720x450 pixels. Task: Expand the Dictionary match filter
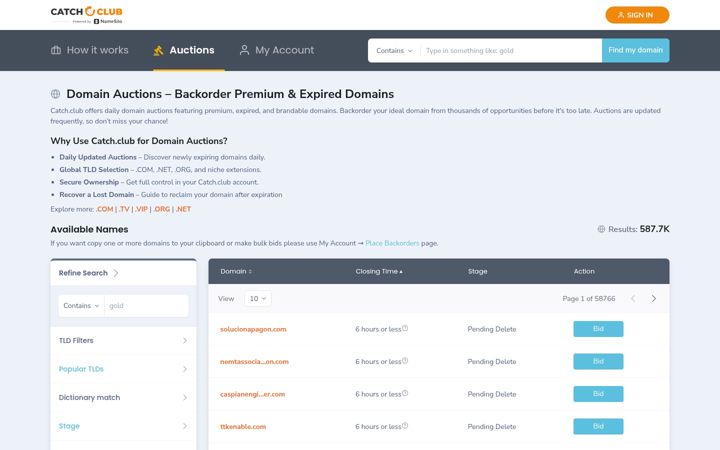click(x=123, y=397)
